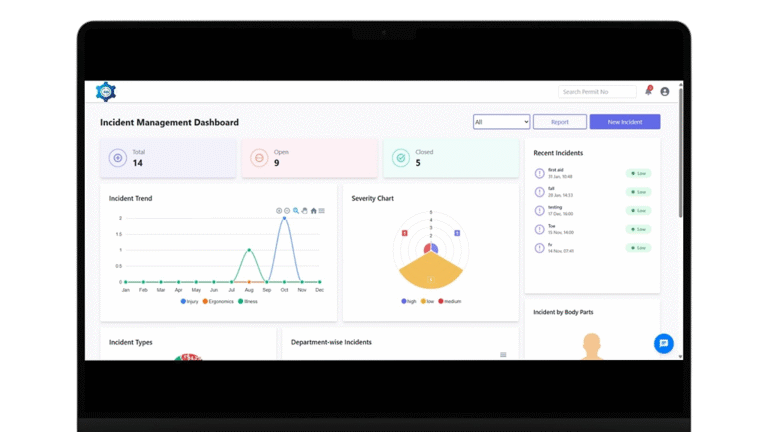Viewport: 768px width, 432px height.
Task: Click the gear logo in top-left corner
Action: point(106,92)
